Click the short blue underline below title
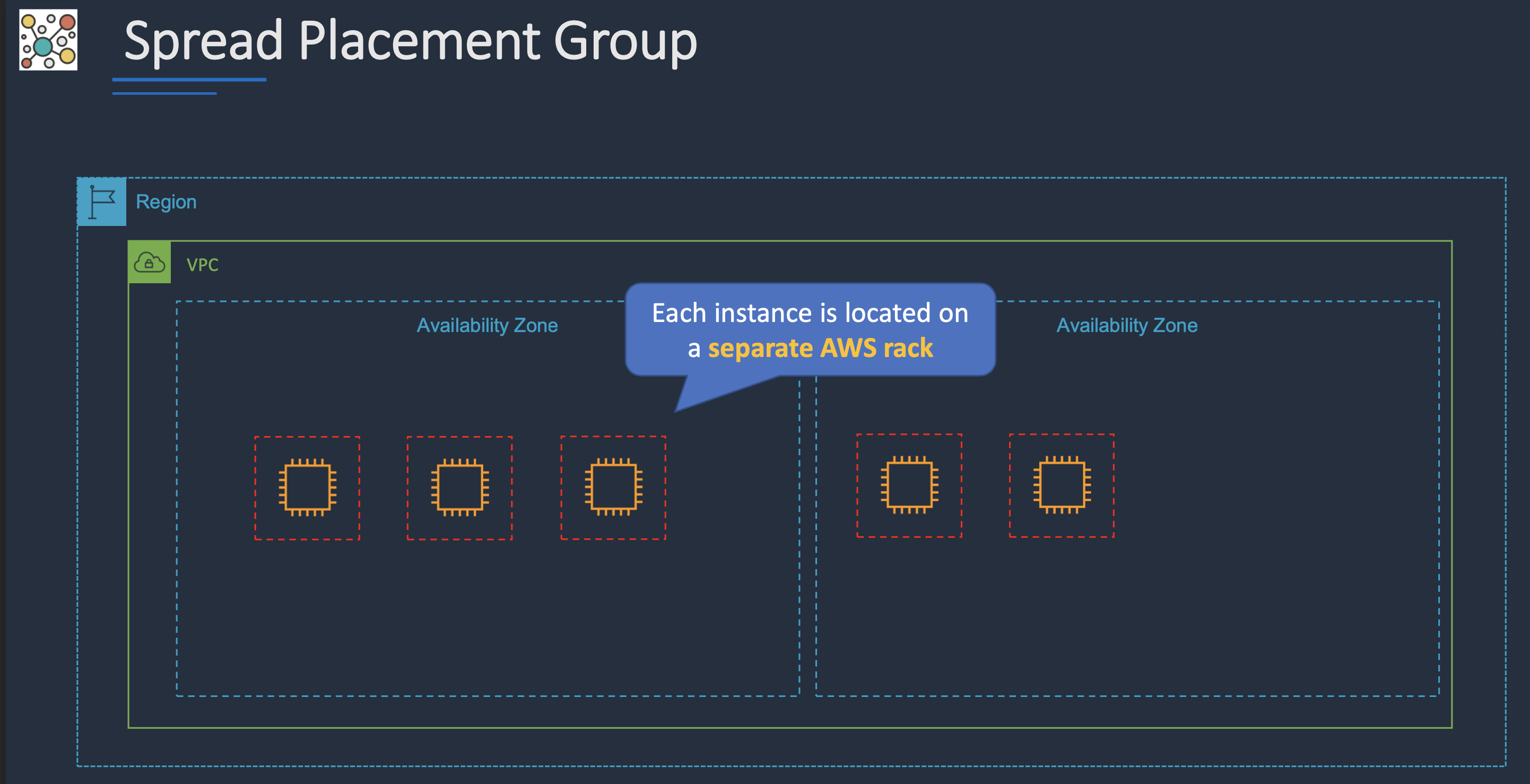This screenshot has height=784, width=1530. (x=164, y=93)
